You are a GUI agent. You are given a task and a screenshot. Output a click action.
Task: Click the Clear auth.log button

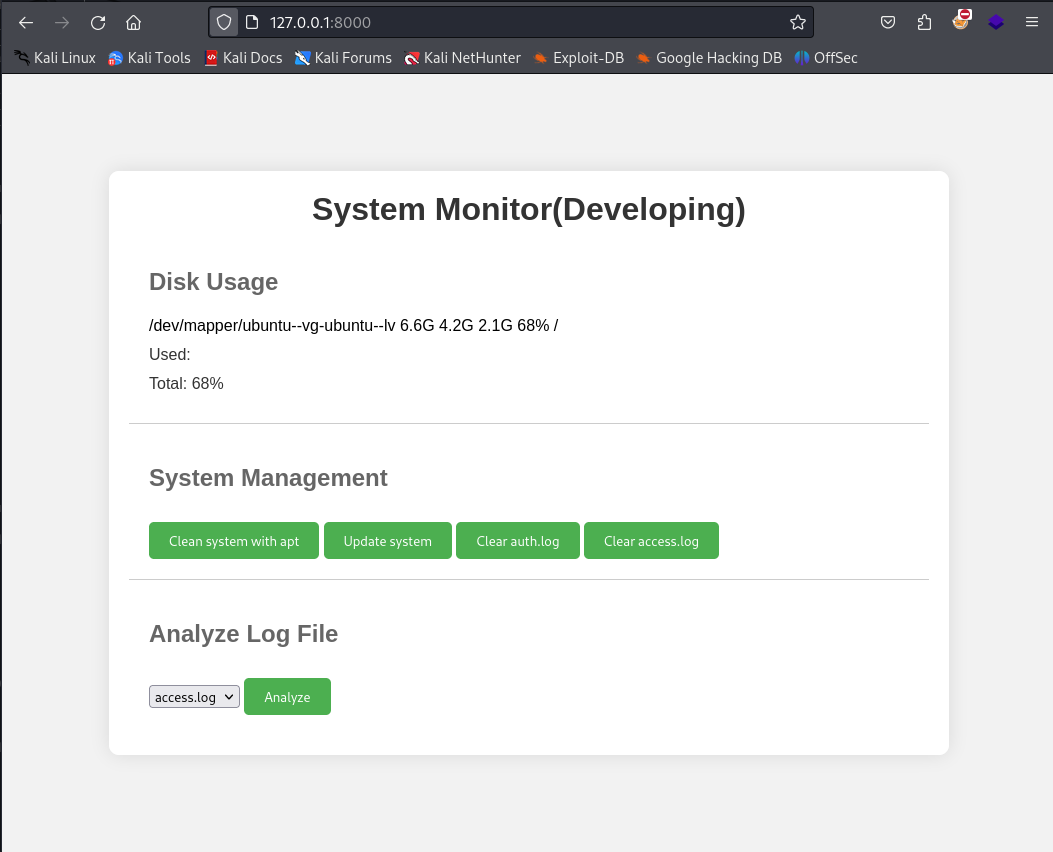tap(518, 541)
